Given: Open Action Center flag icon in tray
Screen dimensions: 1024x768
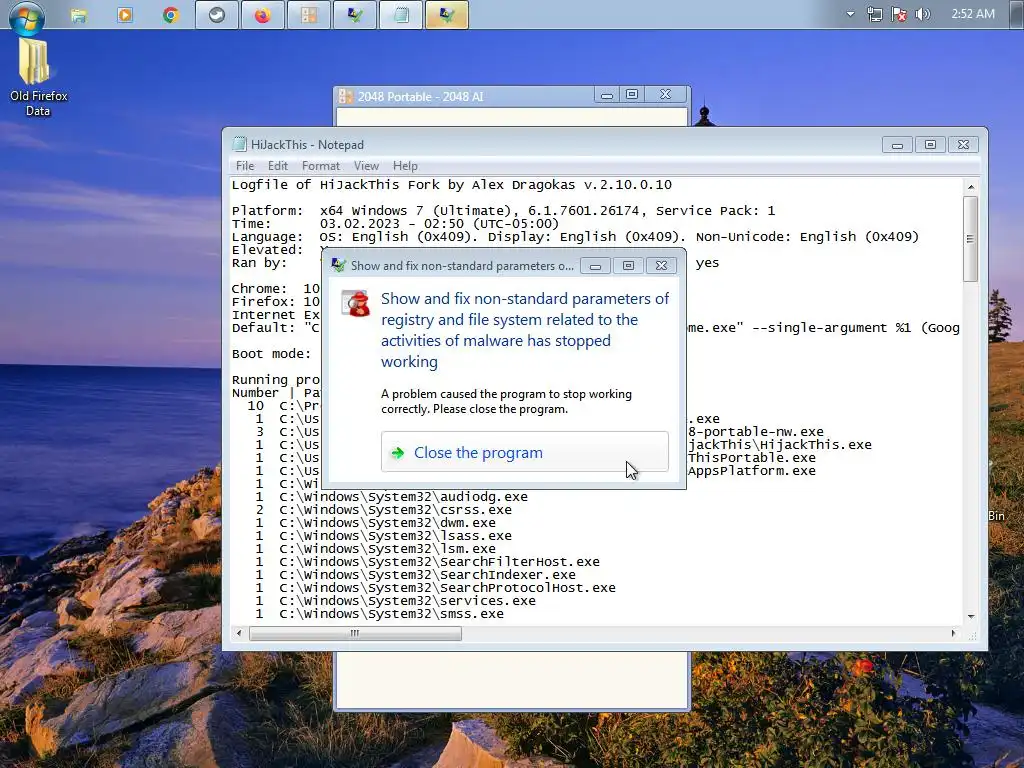Looking at the screenshot, I should click(899, 14).
